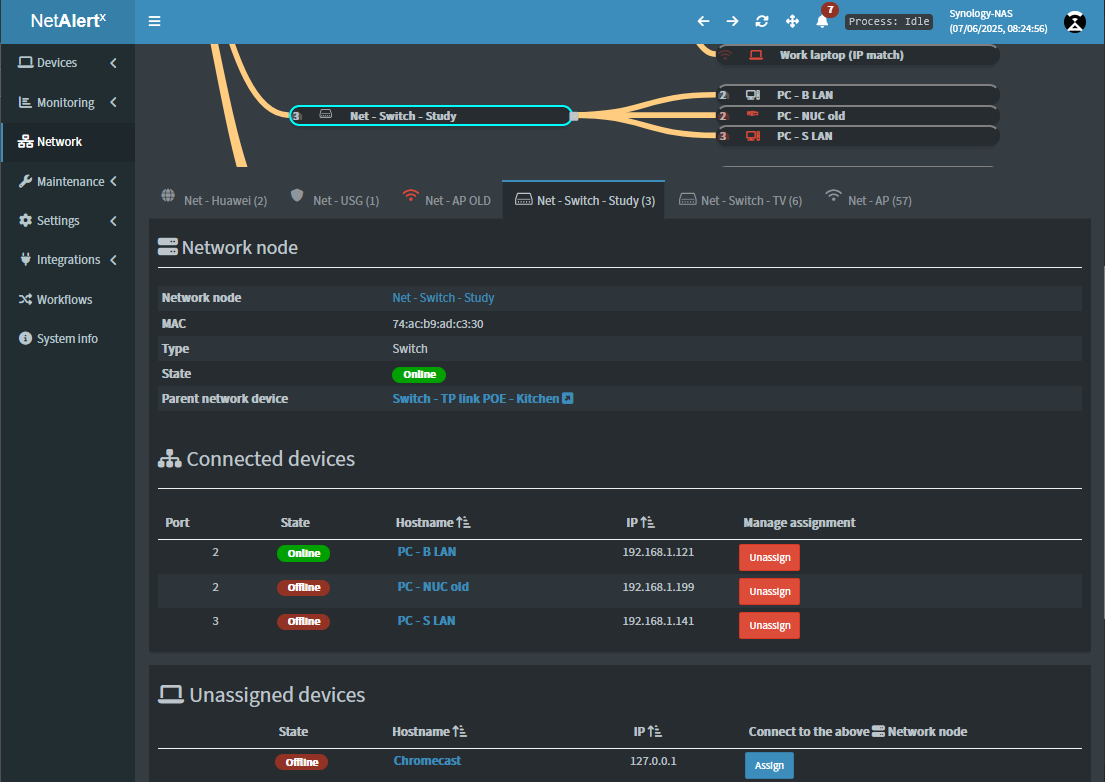Click the user profile avatar icon
Image resolution: width=1105 pixels, height=782 pixels.
pyautogui.click(x=1074, y=21)
